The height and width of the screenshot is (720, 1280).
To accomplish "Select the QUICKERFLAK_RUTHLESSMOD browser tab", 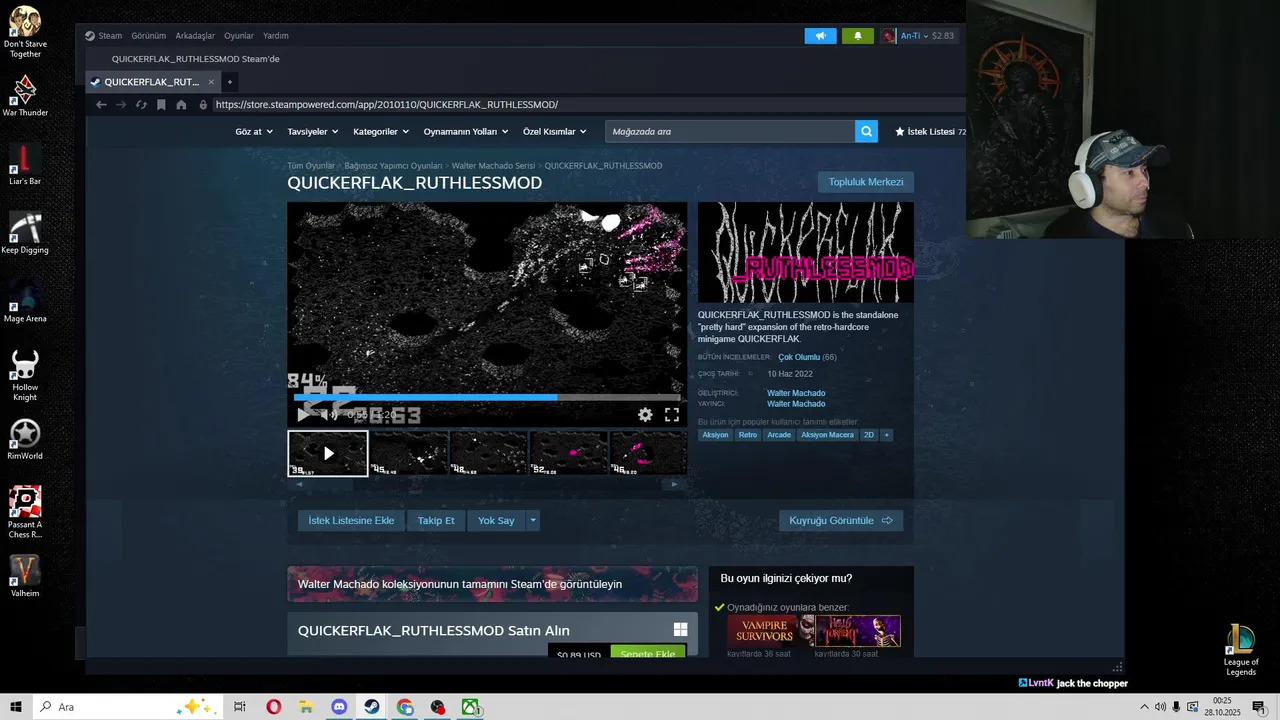I will (x=152, y=82).
